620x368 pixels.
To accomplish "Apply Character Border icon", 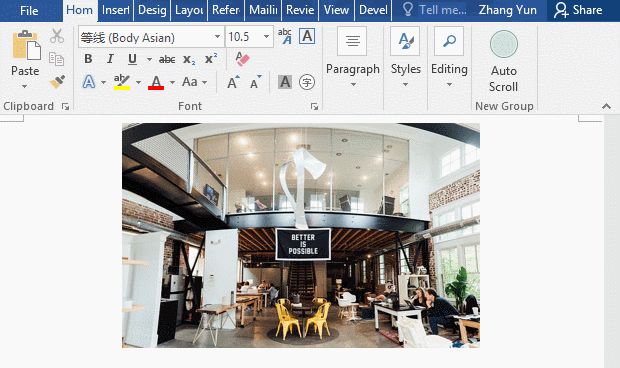I will (307, 36).
